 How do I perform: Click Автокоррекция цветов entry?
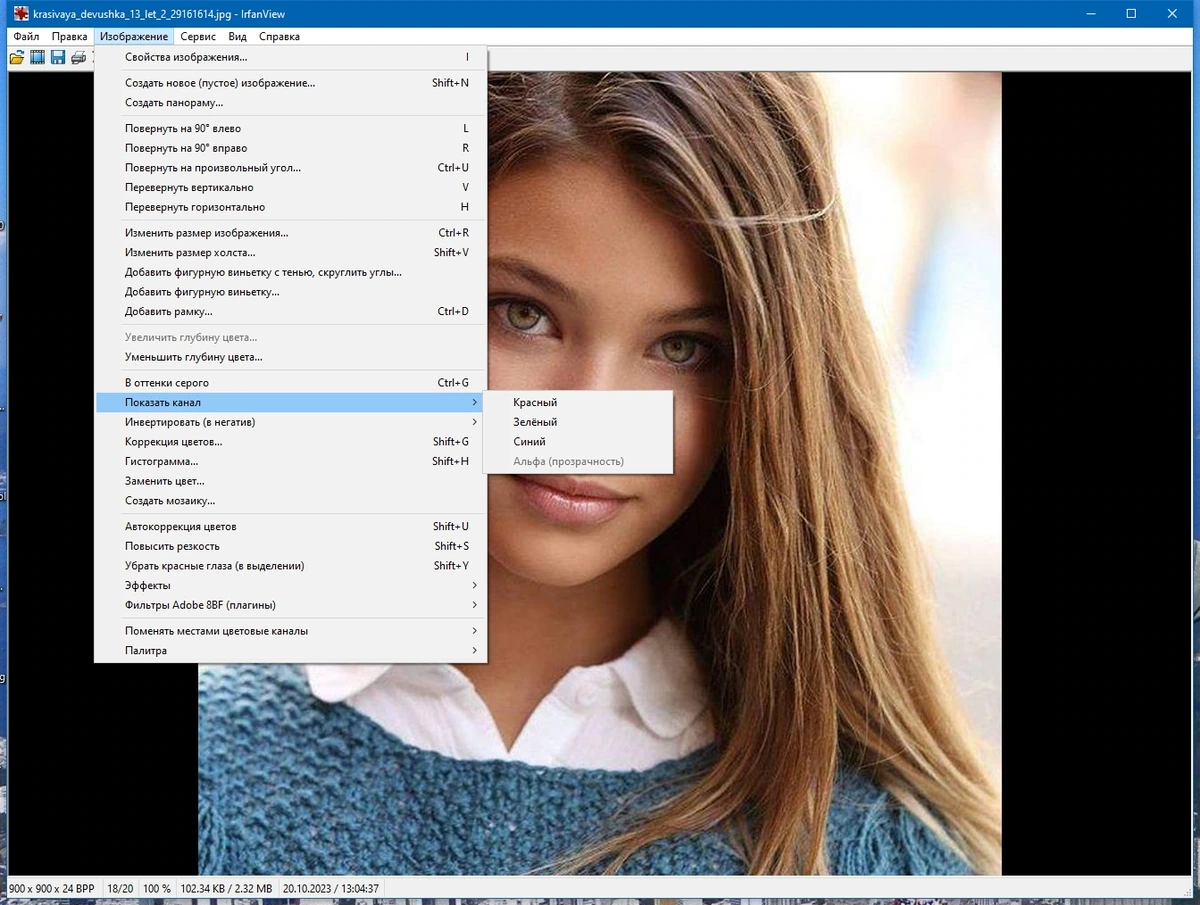click(291, 526)
